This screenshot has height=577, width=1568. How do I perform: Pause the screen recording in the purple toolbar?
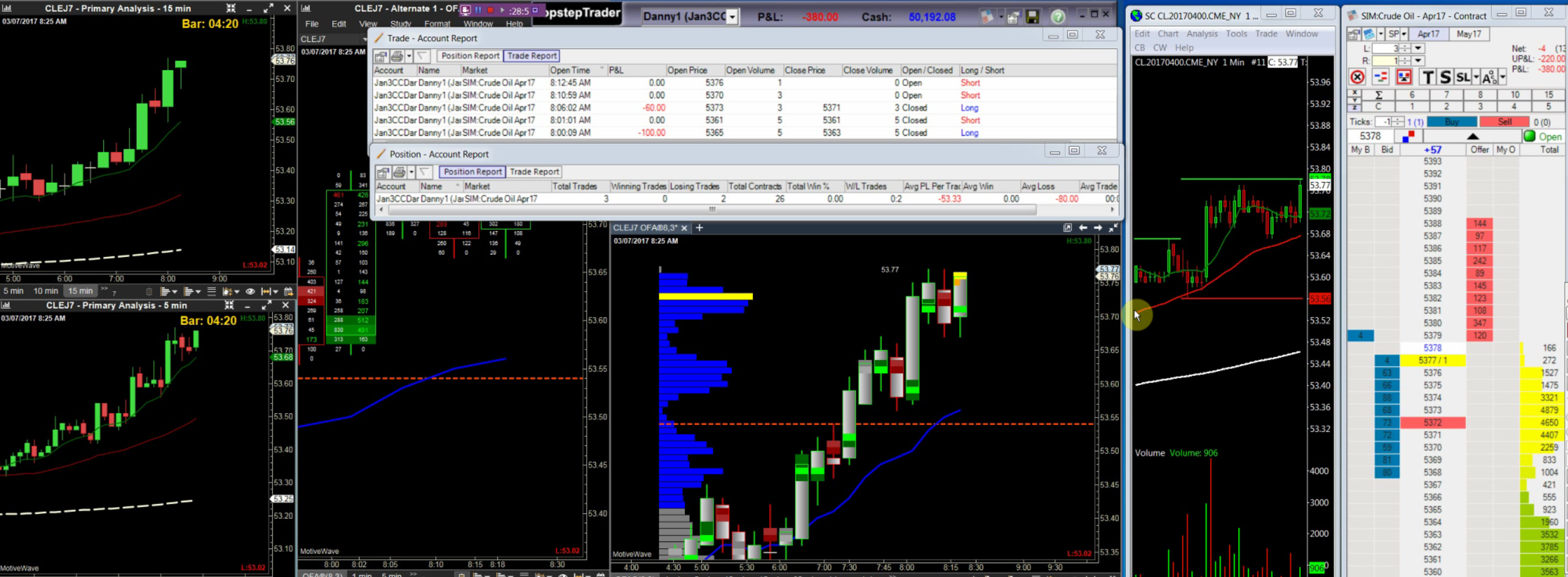click(478, 11)
